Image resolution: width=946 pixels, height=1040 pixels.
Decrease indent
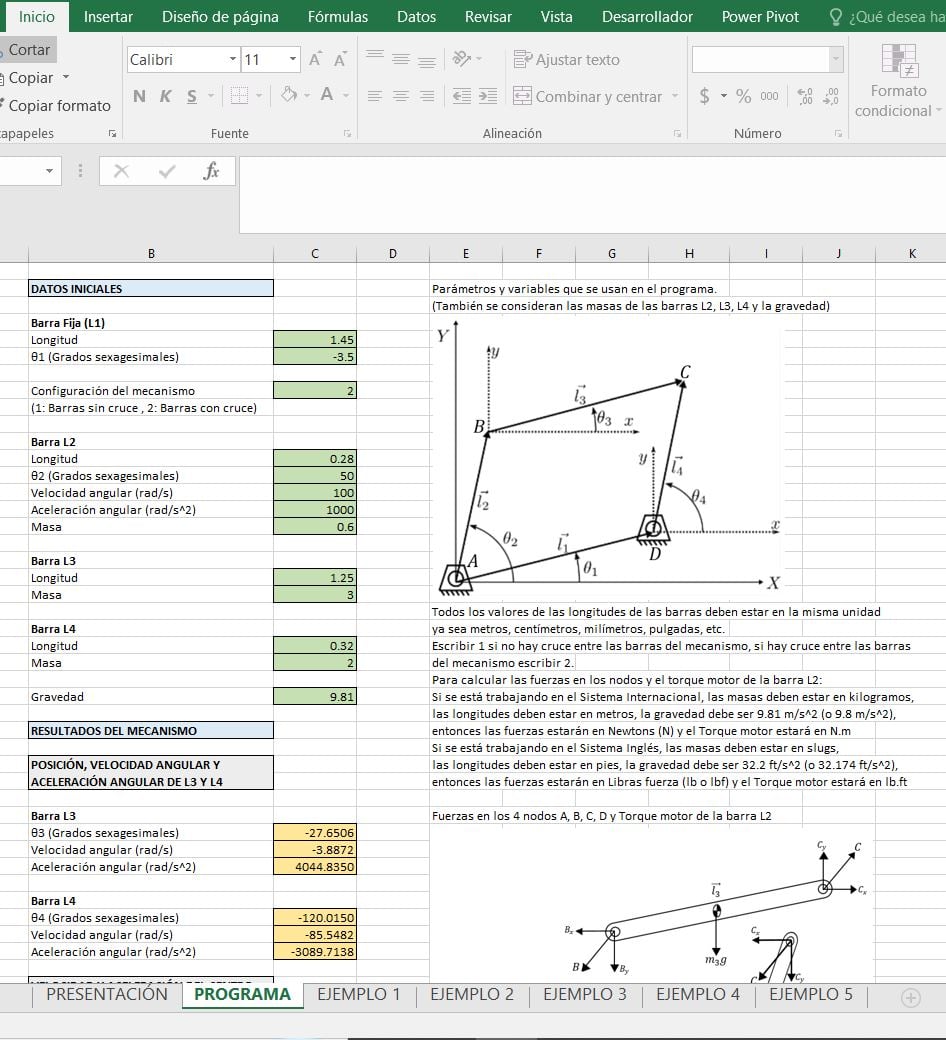tap(462, 96)
